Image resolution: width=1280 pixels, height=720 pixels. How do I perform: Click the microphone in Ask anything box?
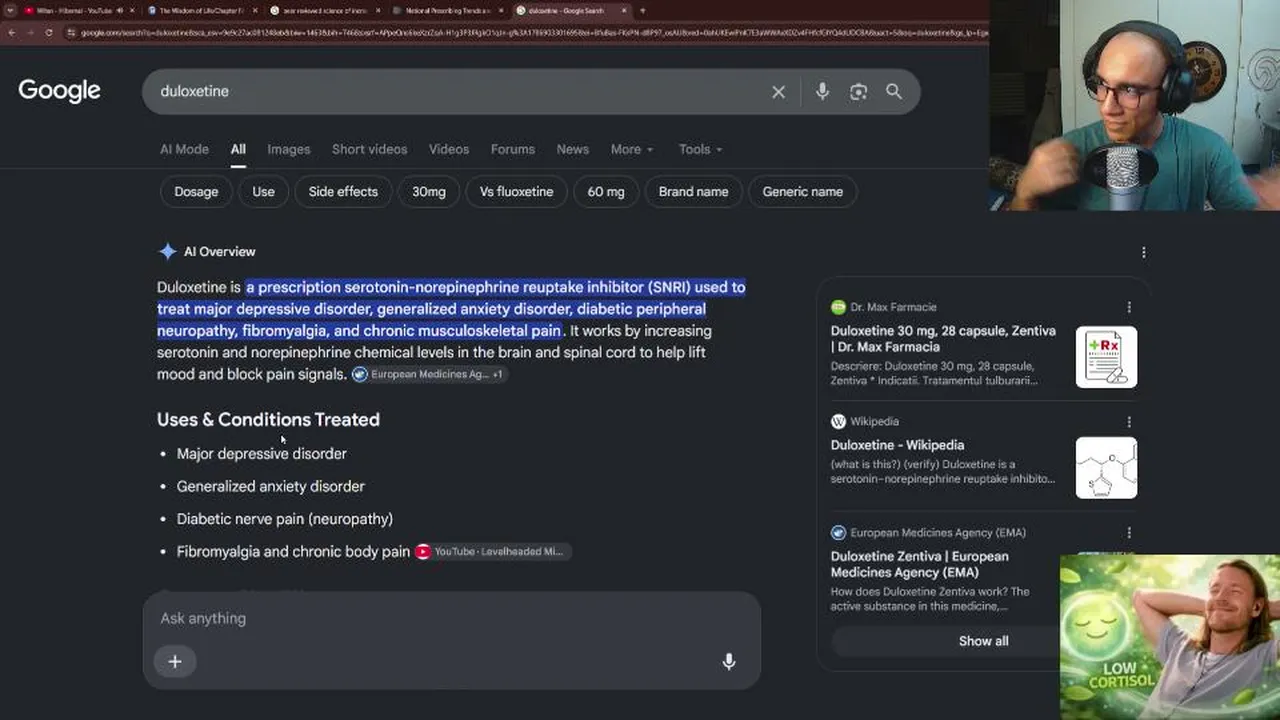click(729, 661)
